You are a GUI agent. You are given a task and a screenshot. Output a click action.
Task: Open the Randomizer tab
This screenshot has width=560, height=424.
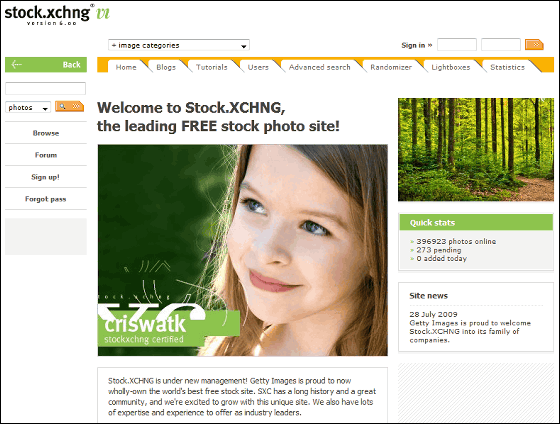point(391,67)
